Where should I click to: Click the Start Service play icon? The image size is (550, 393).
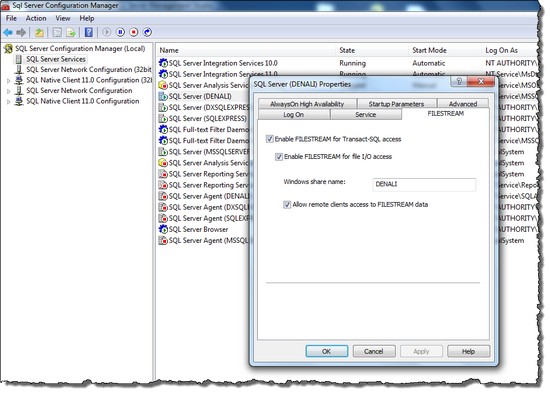click(107, 32)
